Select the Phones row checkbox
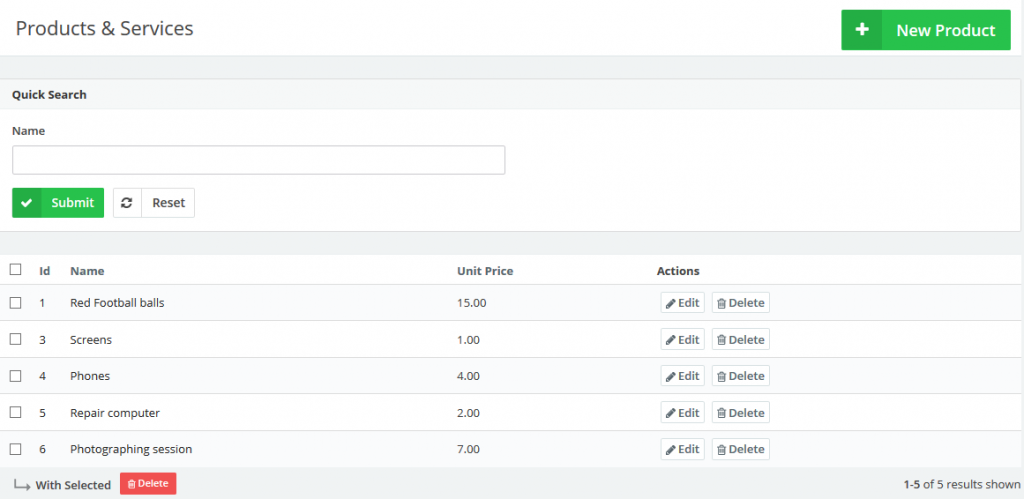1024x499 pixels. (x=15, y=376)
